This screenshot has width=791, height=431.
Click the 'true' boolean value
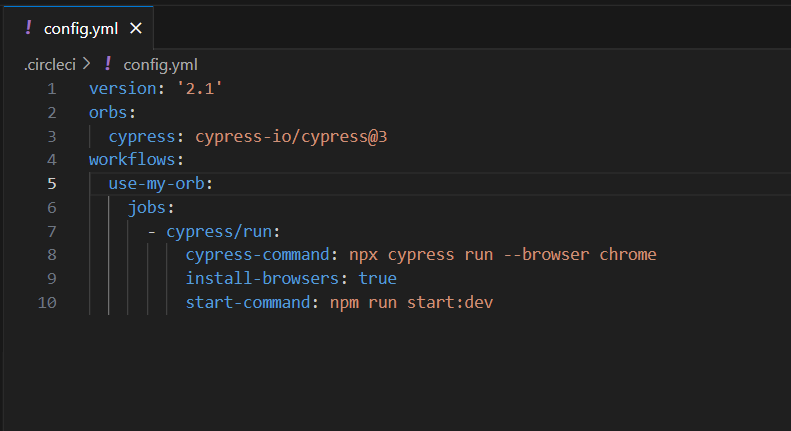point(377,279)
